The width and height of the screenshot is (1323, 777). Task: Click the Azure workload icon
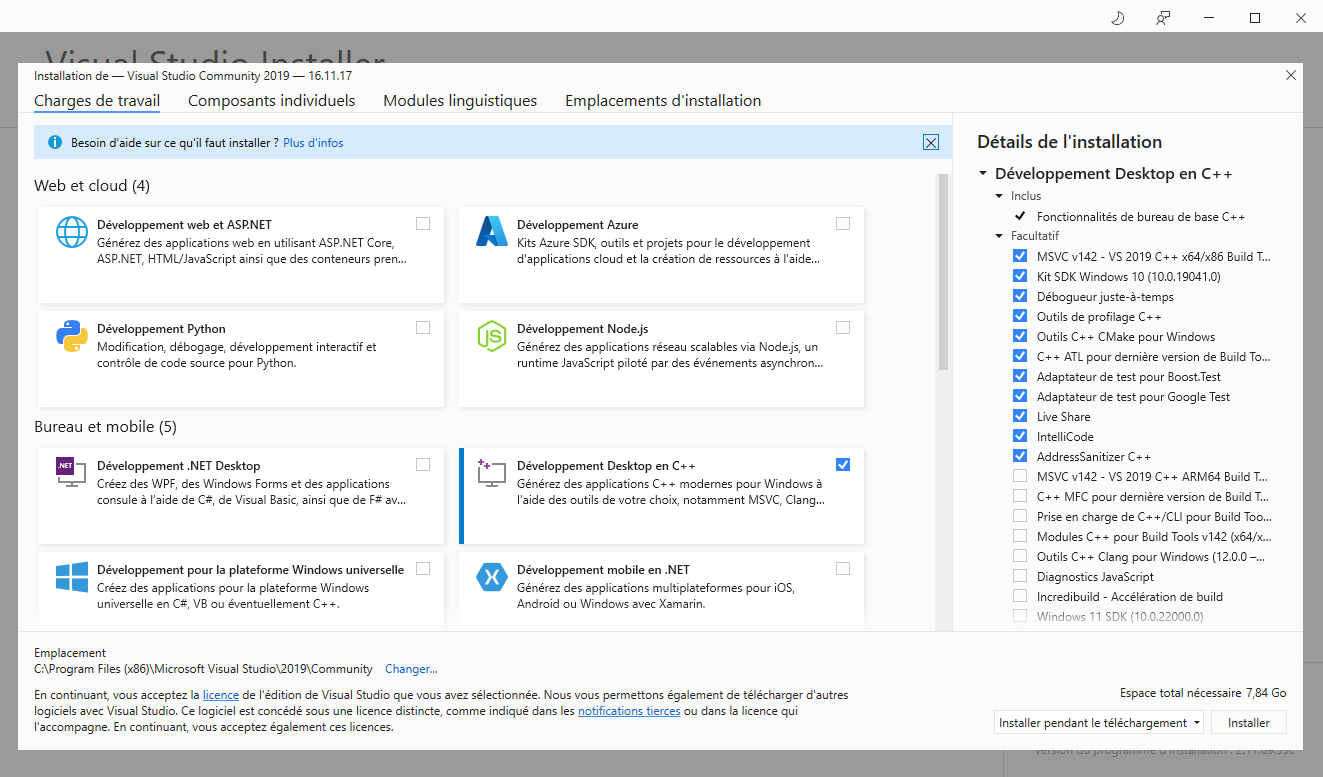491,231
